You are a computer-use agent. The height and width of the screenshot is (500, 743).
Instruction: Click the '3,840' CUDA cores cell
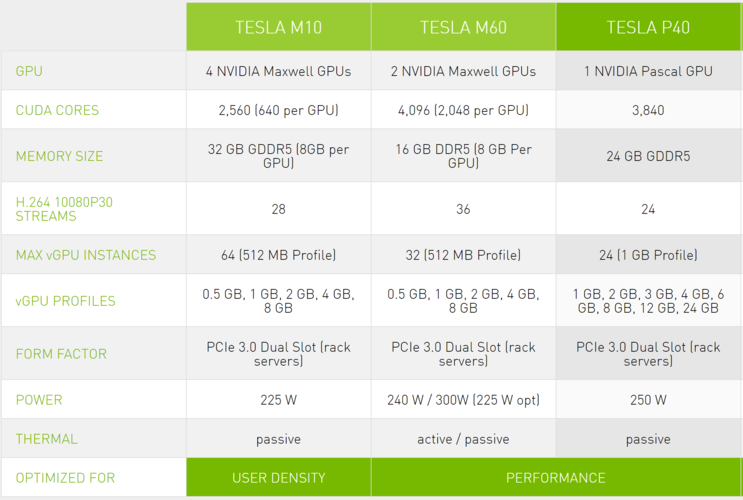coord(648,110)
